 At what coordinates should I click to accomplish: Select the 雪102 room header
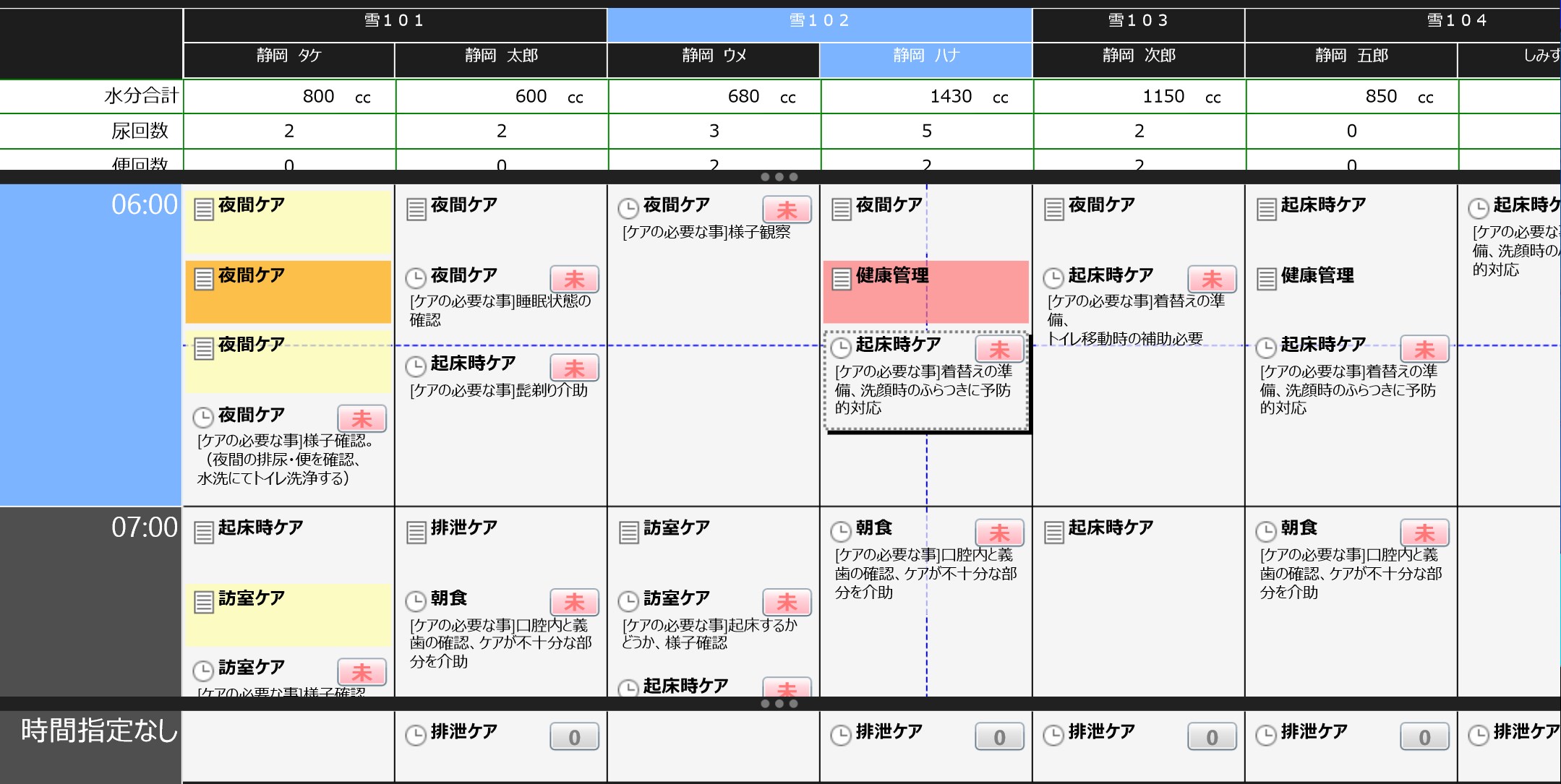coord(819,21)
